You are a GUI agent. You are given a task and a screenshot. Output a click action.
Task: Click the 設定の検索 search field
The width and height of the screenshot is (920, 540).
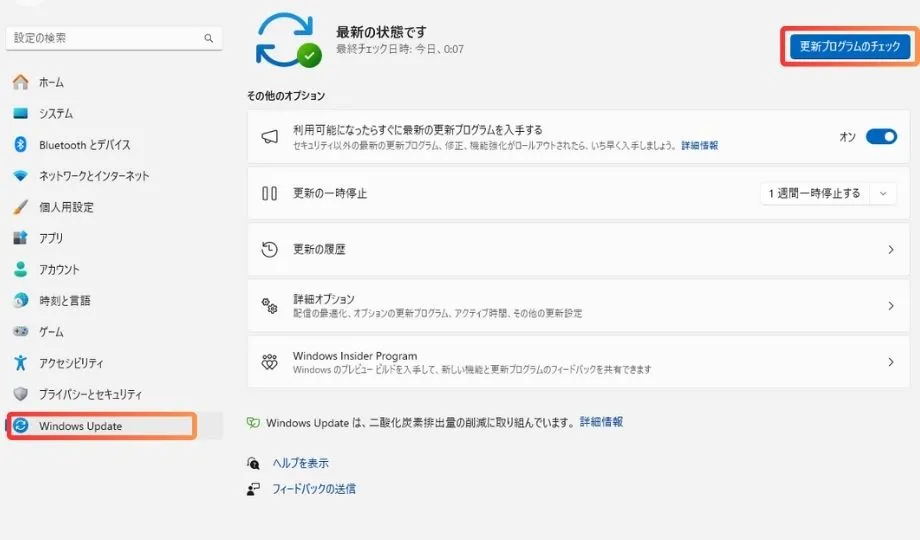pyautogui.click(x=114, y=38)
